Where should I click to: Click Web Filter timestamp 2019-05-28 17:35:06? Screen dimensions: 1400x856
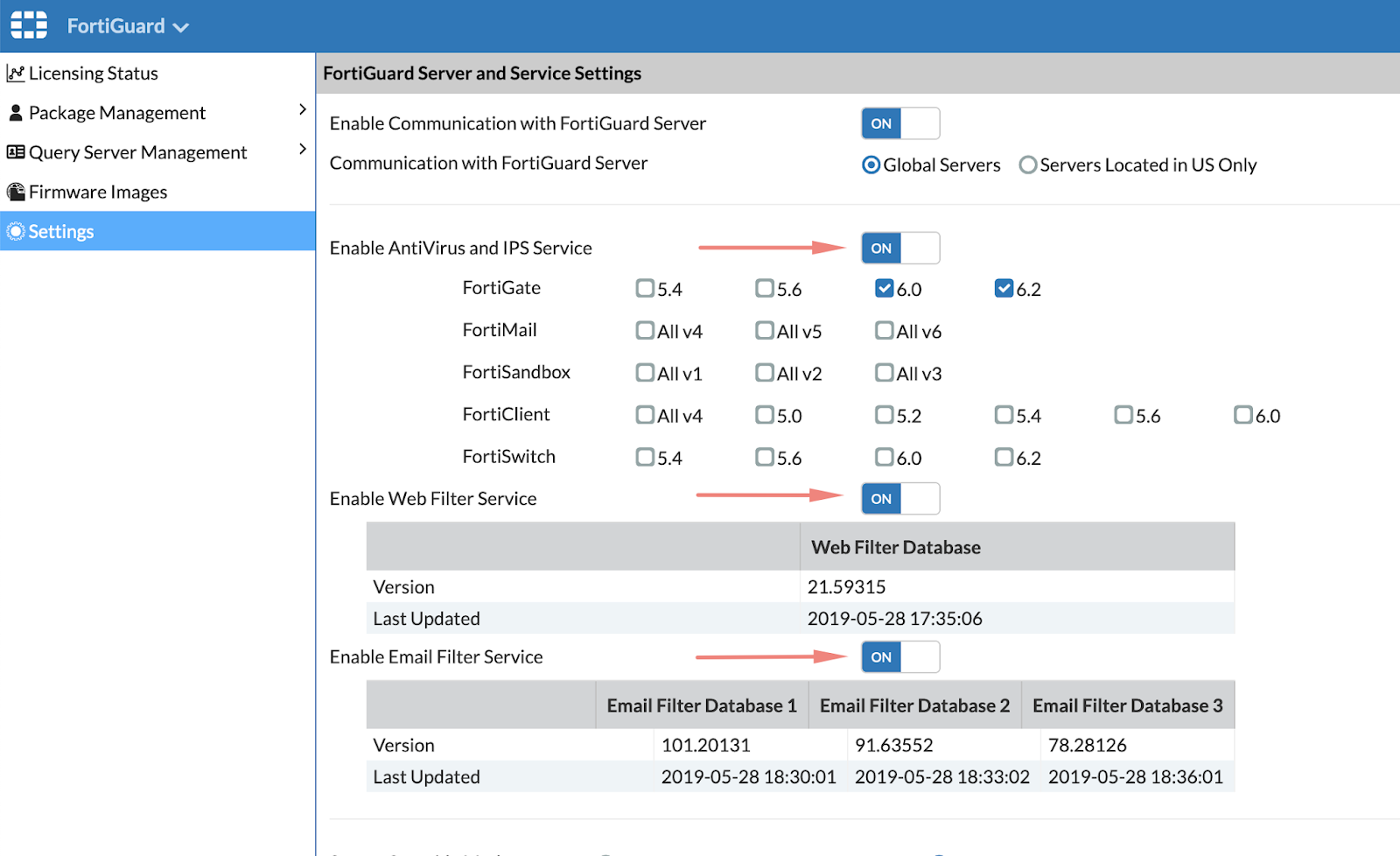(895, 619)
